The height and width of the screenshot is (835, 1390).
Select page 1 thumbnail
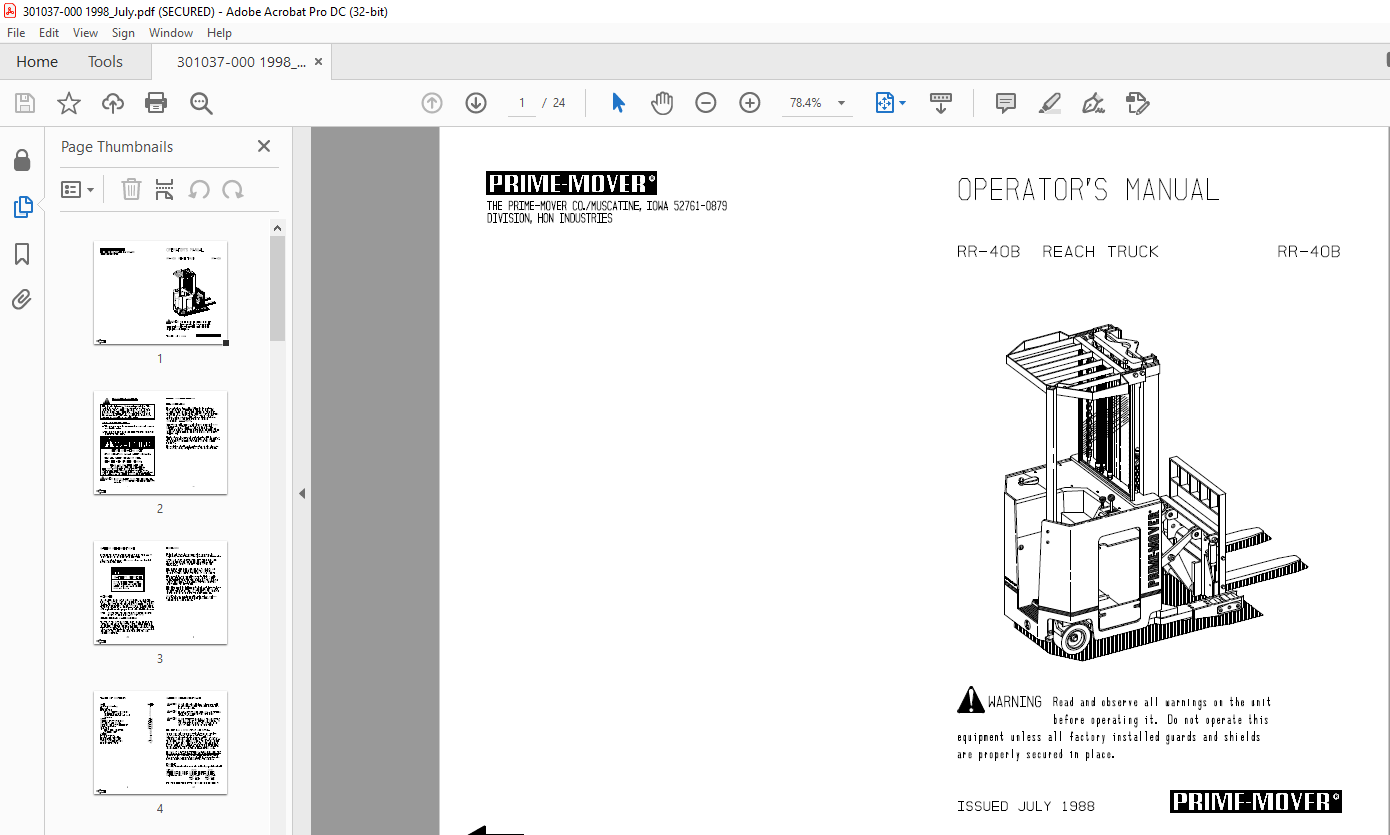tap(160, 293)
